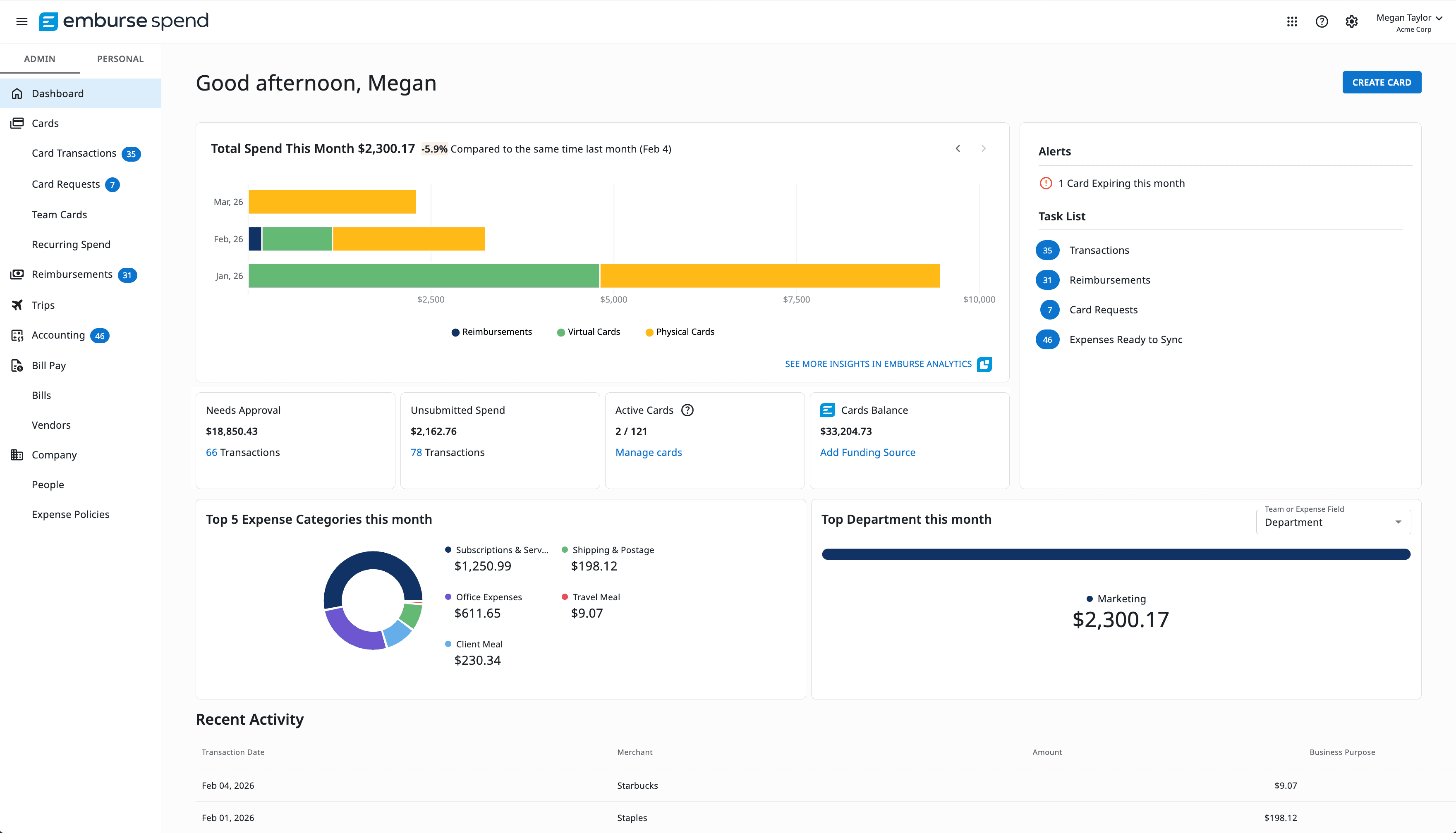Screen dimensions: 1456x833
Task: Open the hamburger navigation menu
Action: [21, 21]
